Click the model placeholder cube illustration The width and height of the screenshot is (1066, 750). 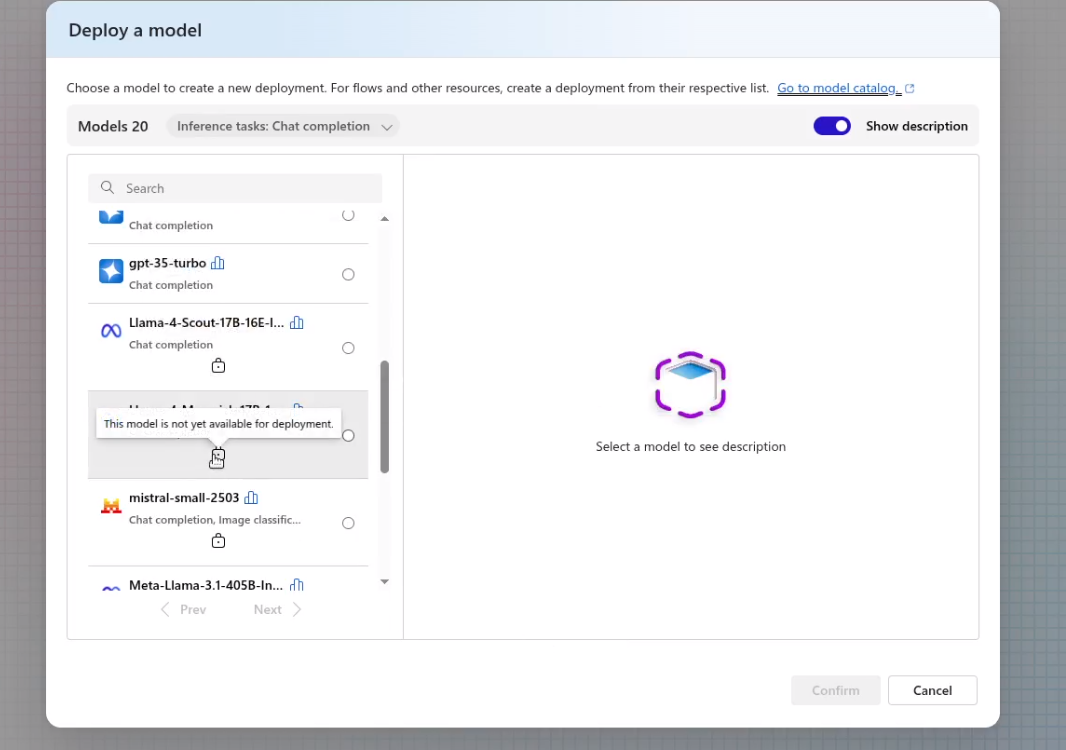tap(690, 385)
